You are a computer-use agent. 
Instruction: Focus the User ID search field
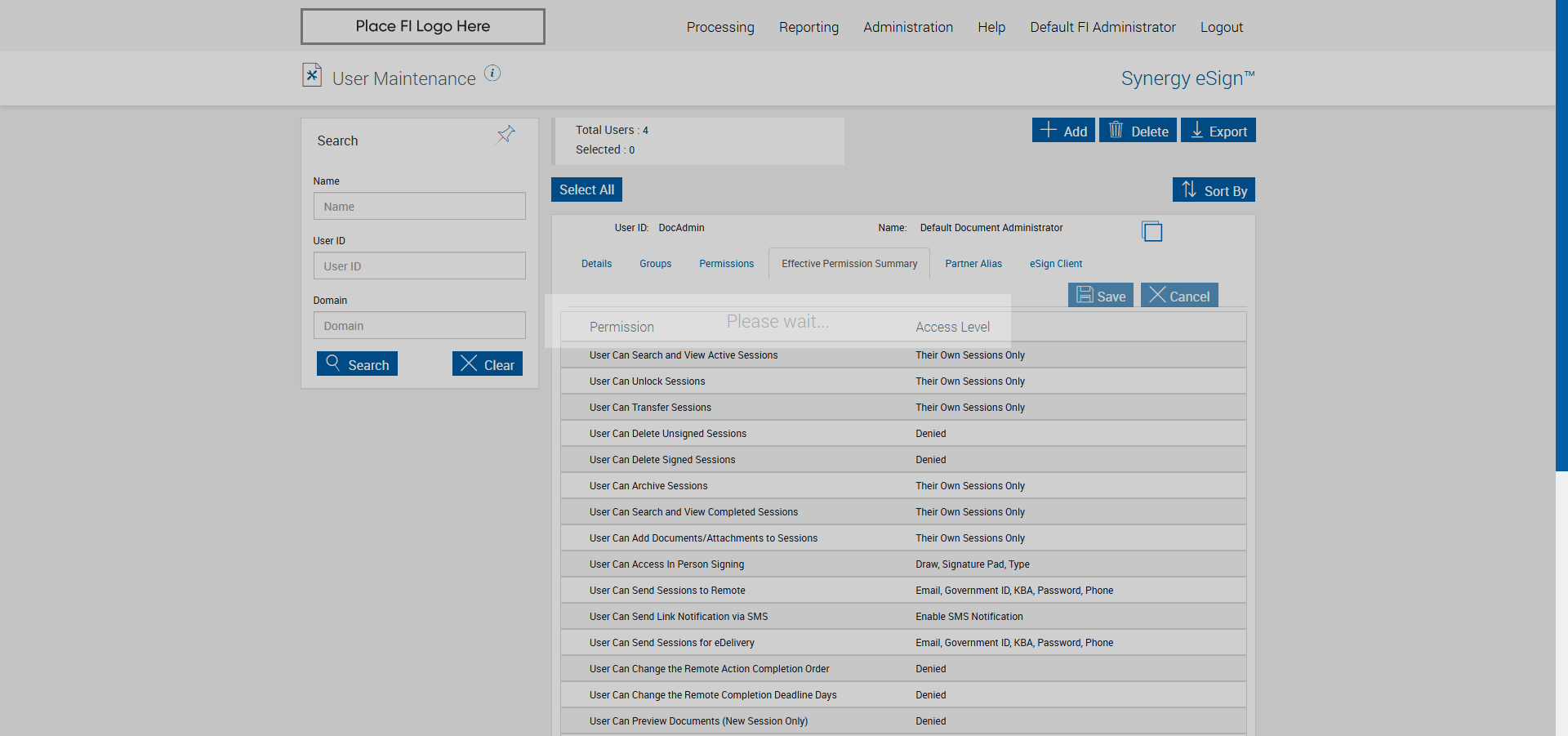[420, 265]
